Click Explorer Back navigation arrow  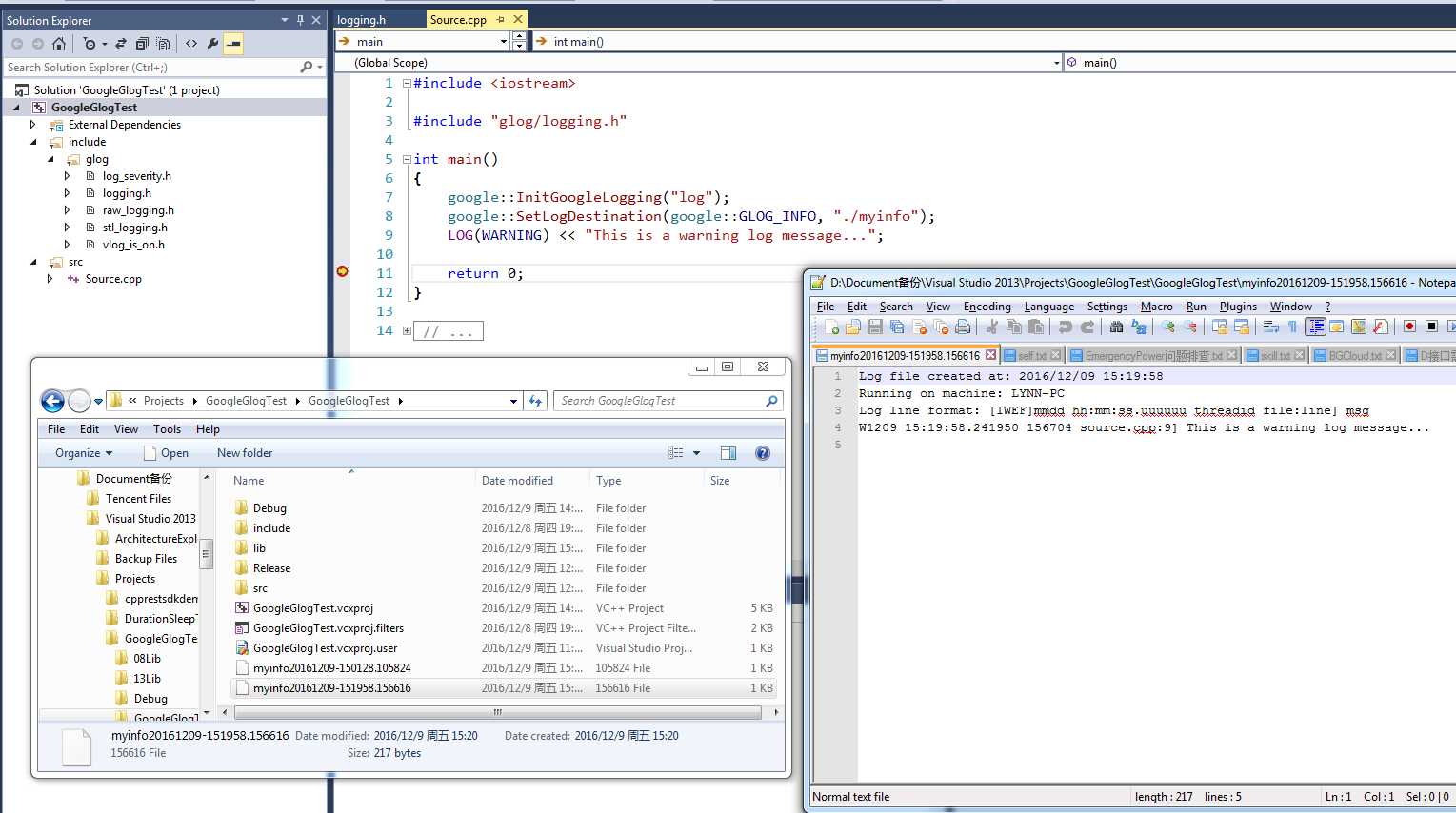point(53,401)
